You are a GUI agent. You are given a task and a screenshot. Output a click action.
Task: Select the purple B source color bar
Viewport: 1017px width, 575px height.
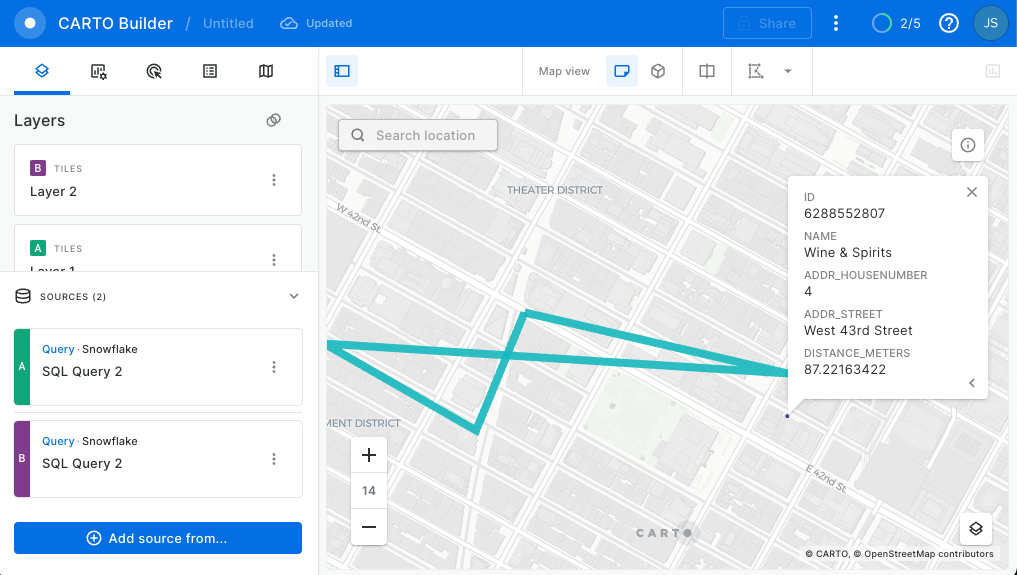click(x=22, y=459)
